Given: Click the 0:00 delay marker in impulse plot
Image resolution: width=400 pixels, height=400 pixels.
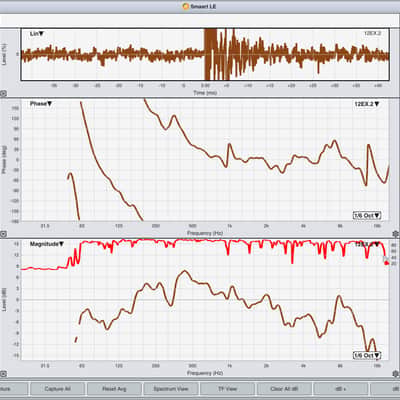Looking at the screenshot, I should pos(205,86).
